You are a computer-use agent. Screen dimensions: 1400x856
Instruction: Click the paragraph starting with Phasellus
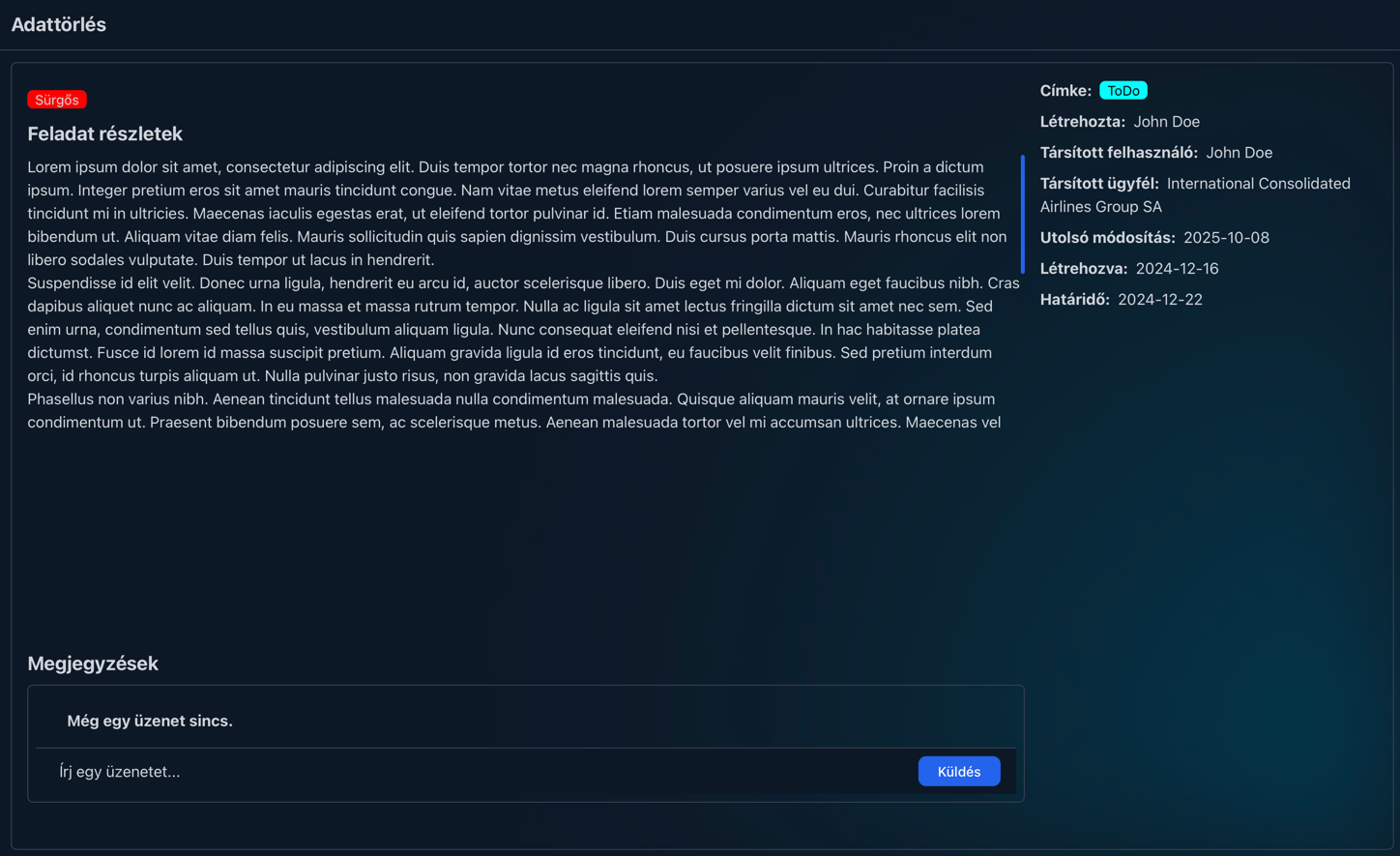pos(512,410)
